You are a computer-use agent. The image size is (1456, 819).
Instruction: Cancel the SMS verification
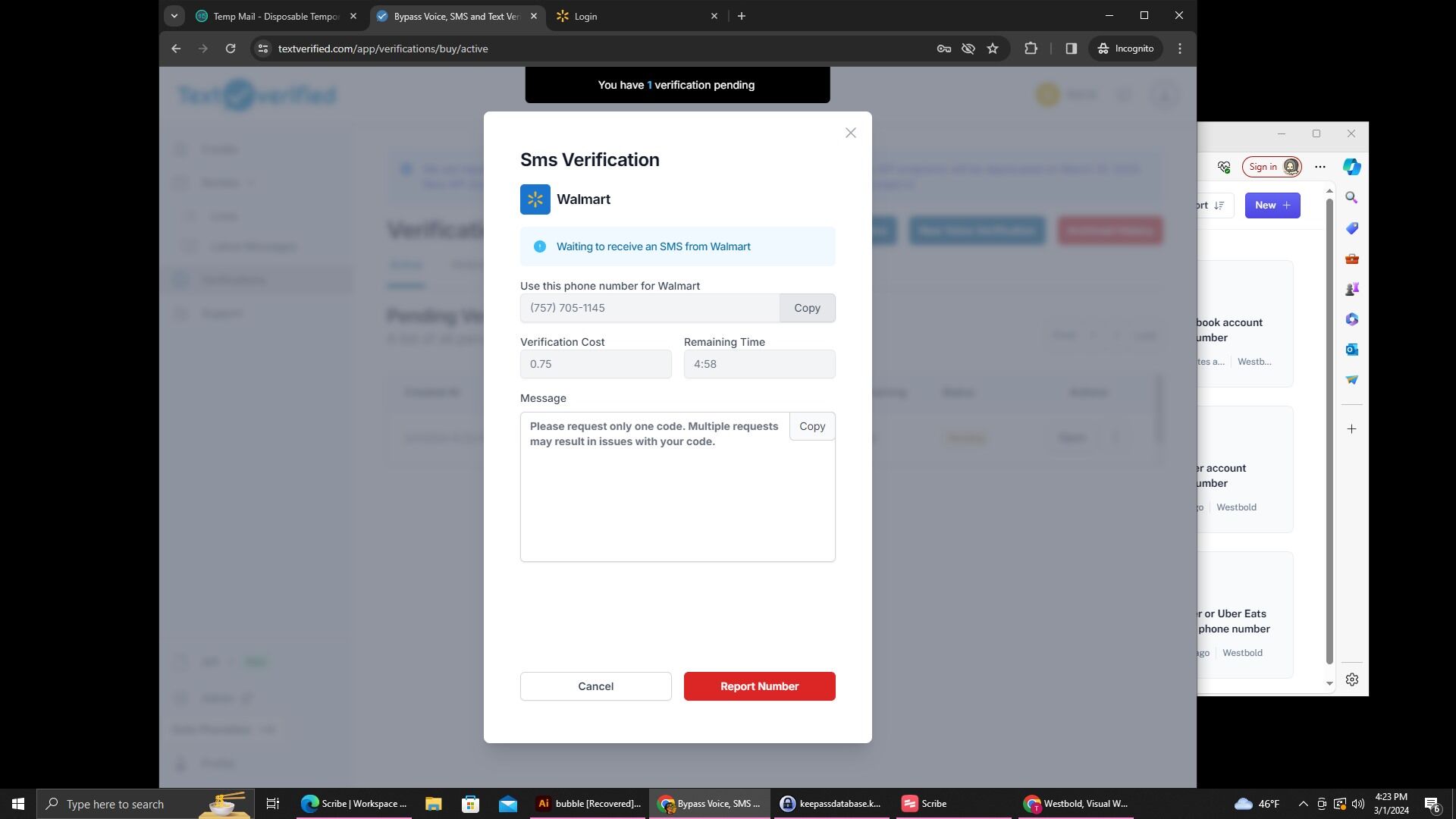click(595, 686)
